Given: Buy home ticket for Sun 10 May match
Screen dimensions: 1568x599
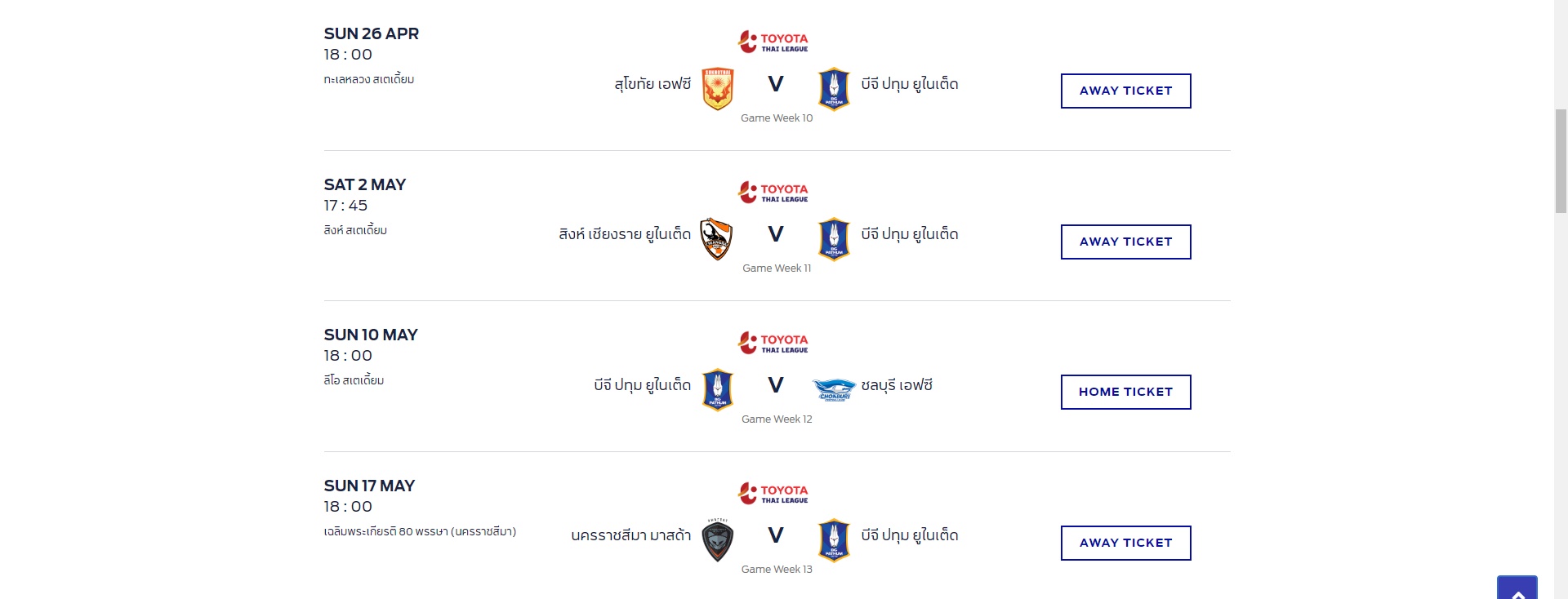Looking at the screenshot, I should 1125,392.
